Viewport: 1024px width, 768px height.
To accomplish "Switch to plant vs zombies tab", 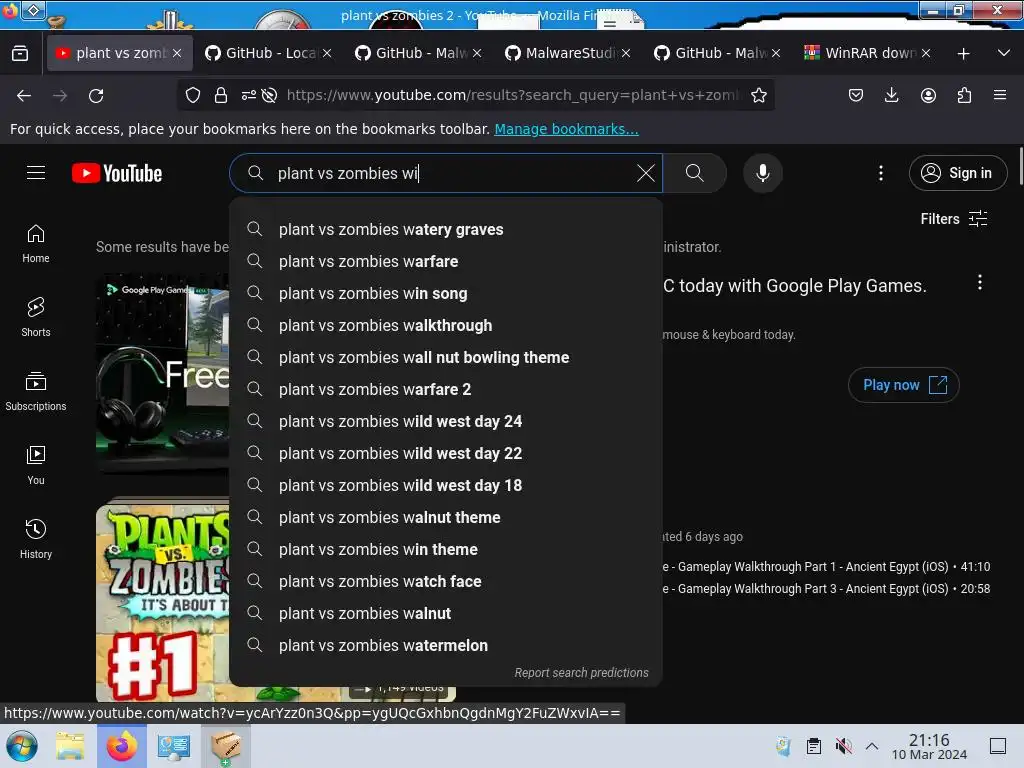I will pyautogui.click(x=120, y=53).
